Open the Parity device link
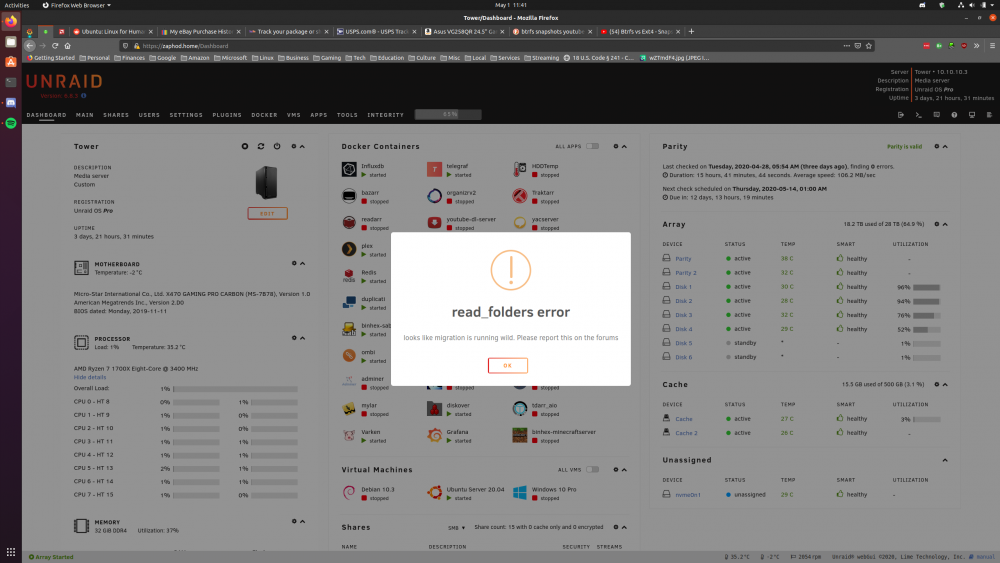The height and width of the screenshot is (563, 1000). (x=683, y=259)
